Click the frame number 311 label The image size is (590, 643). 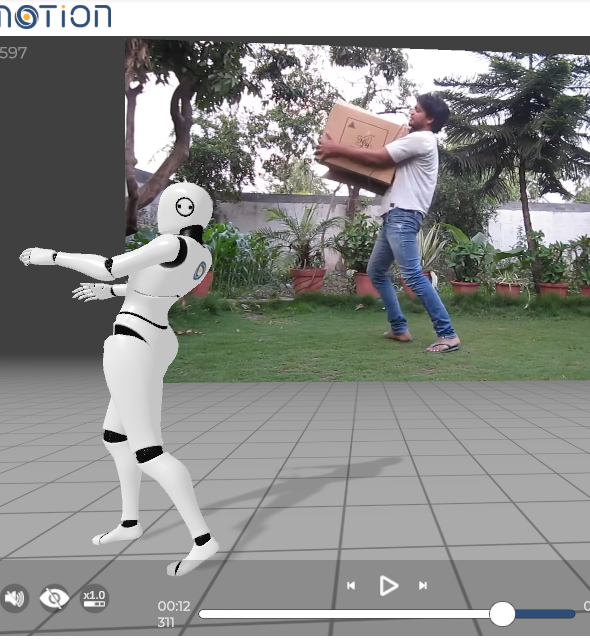click(x=166, y=622)
